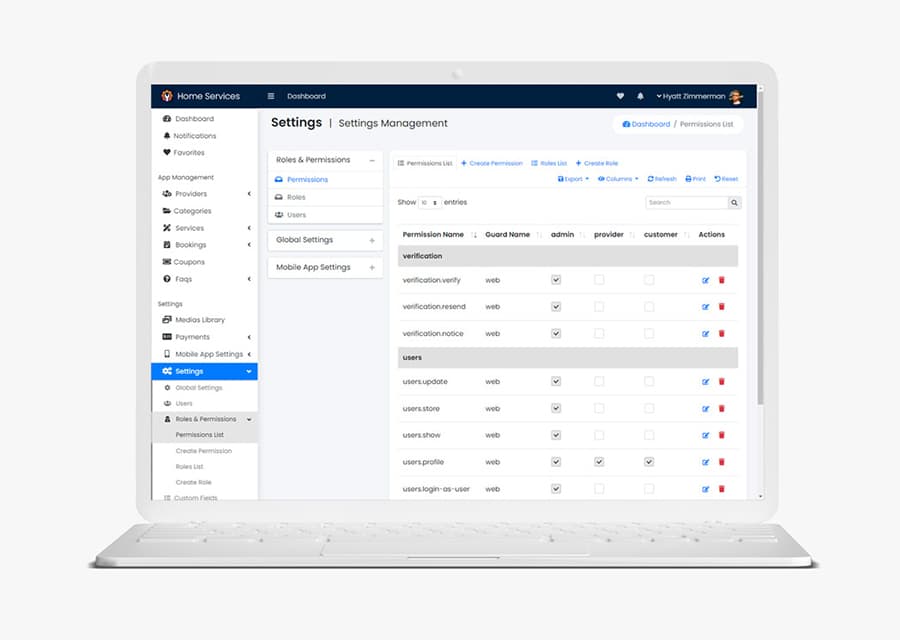
Task: Edit the users.update permission
Action: pyautogui.click(x=705, y=382)
